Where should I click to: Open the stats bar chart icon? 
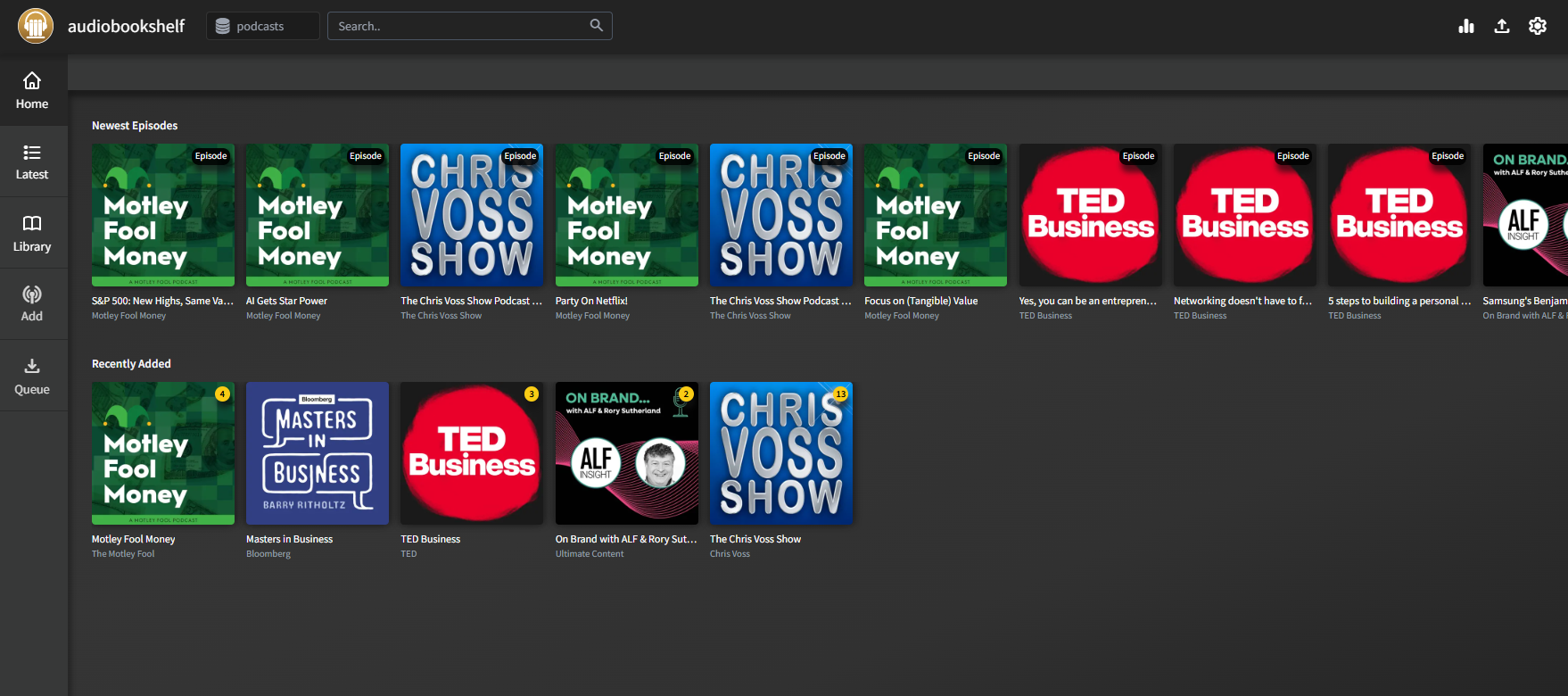pos(1466,26)
